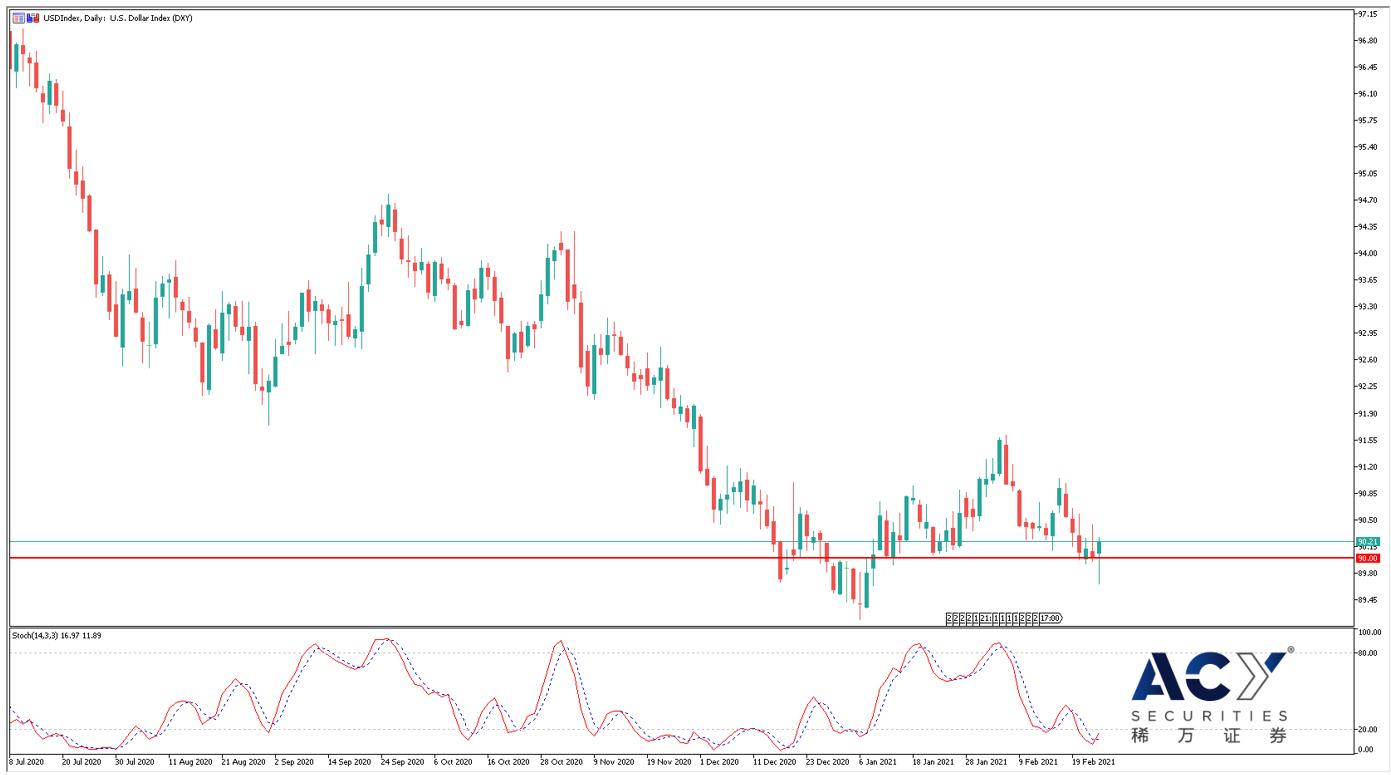This screenshot has height=775, width=1391.
Task: Click the 100.00 level on Stochastic scale
Action: pyautogui.click(x=1370, y=632)
